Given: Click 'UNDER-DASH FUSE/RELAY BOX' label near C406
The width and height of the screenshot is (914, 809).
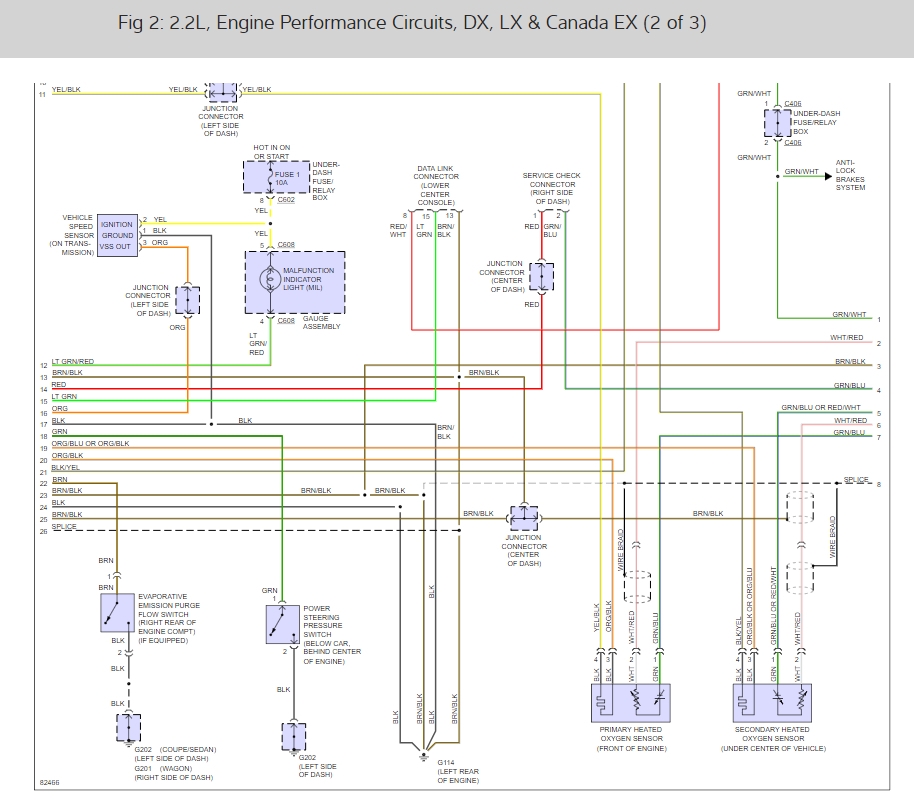Looking at the screenshot, I should pyautogui.click(x=816, y=122).
